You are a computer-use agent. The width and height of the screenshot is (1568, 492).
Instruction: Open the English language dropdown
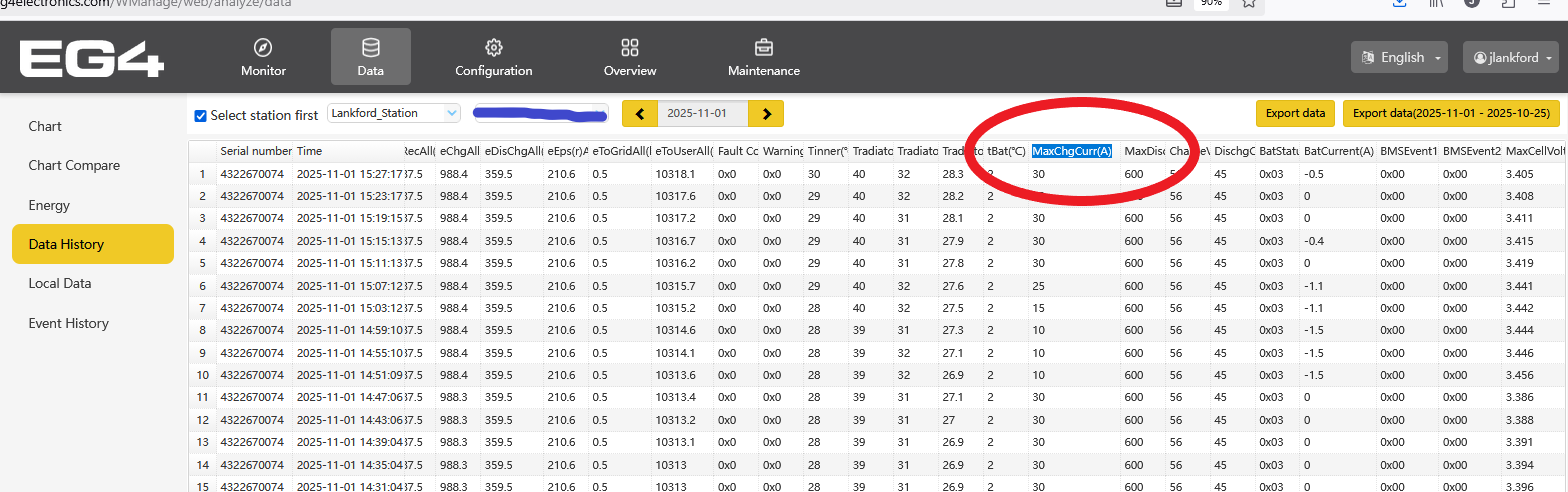(x=1400, y=57)
